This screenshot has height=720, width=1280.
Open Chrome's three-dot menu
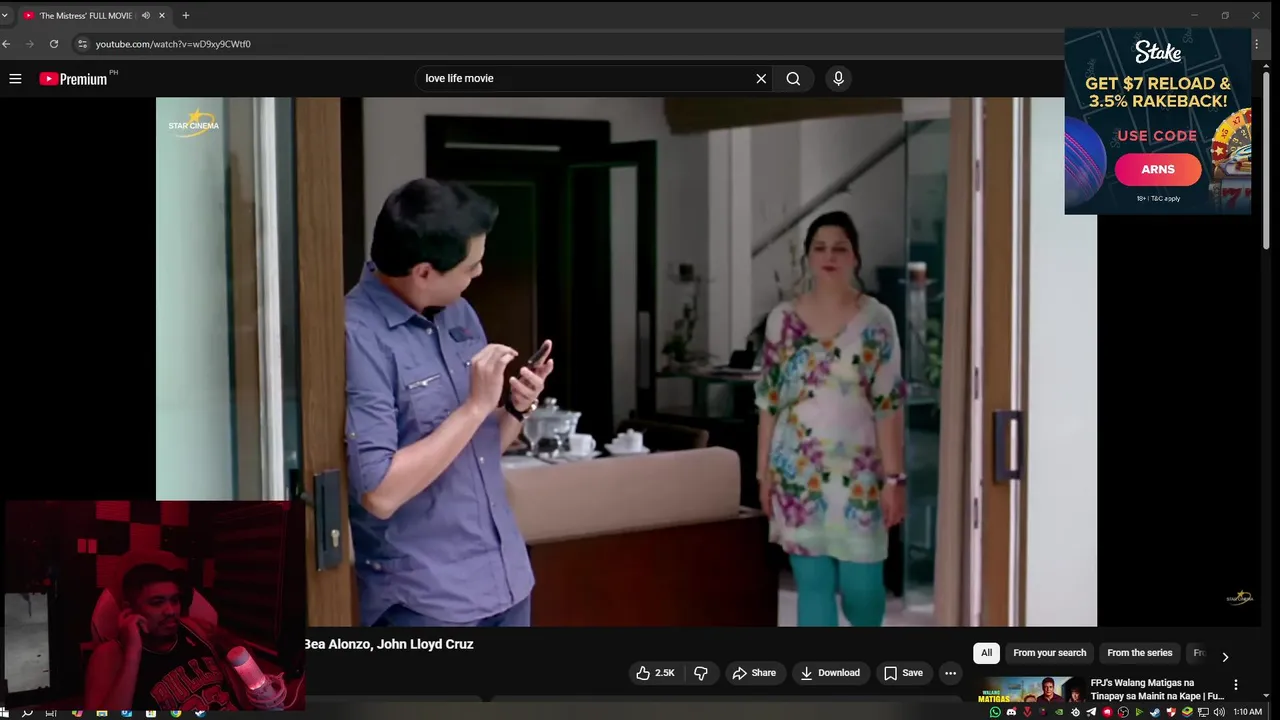pos(1256,44)
